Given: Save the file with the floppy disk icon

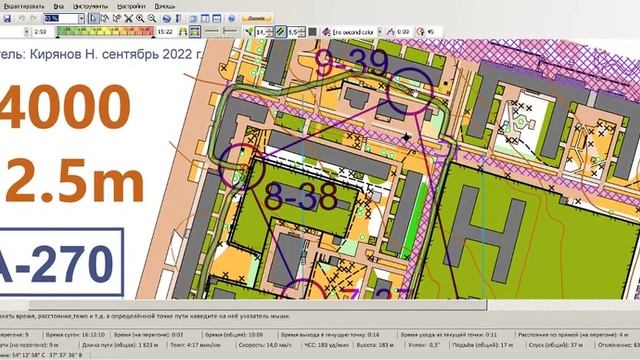Looking at the screenshot, I should point(8,18).
